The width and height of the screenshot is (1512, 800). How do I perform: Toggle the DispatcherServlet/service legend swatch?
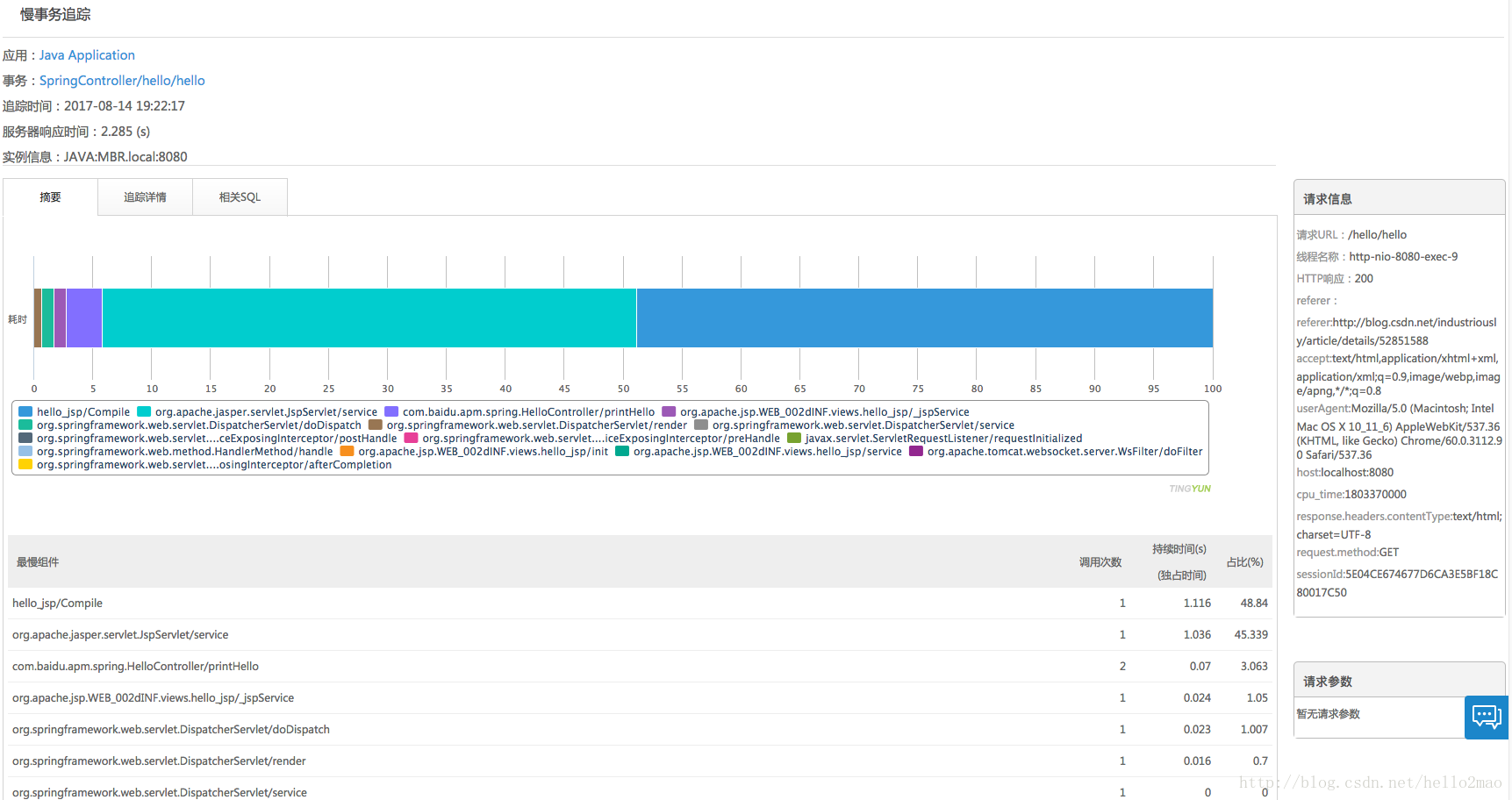point(701,425)
